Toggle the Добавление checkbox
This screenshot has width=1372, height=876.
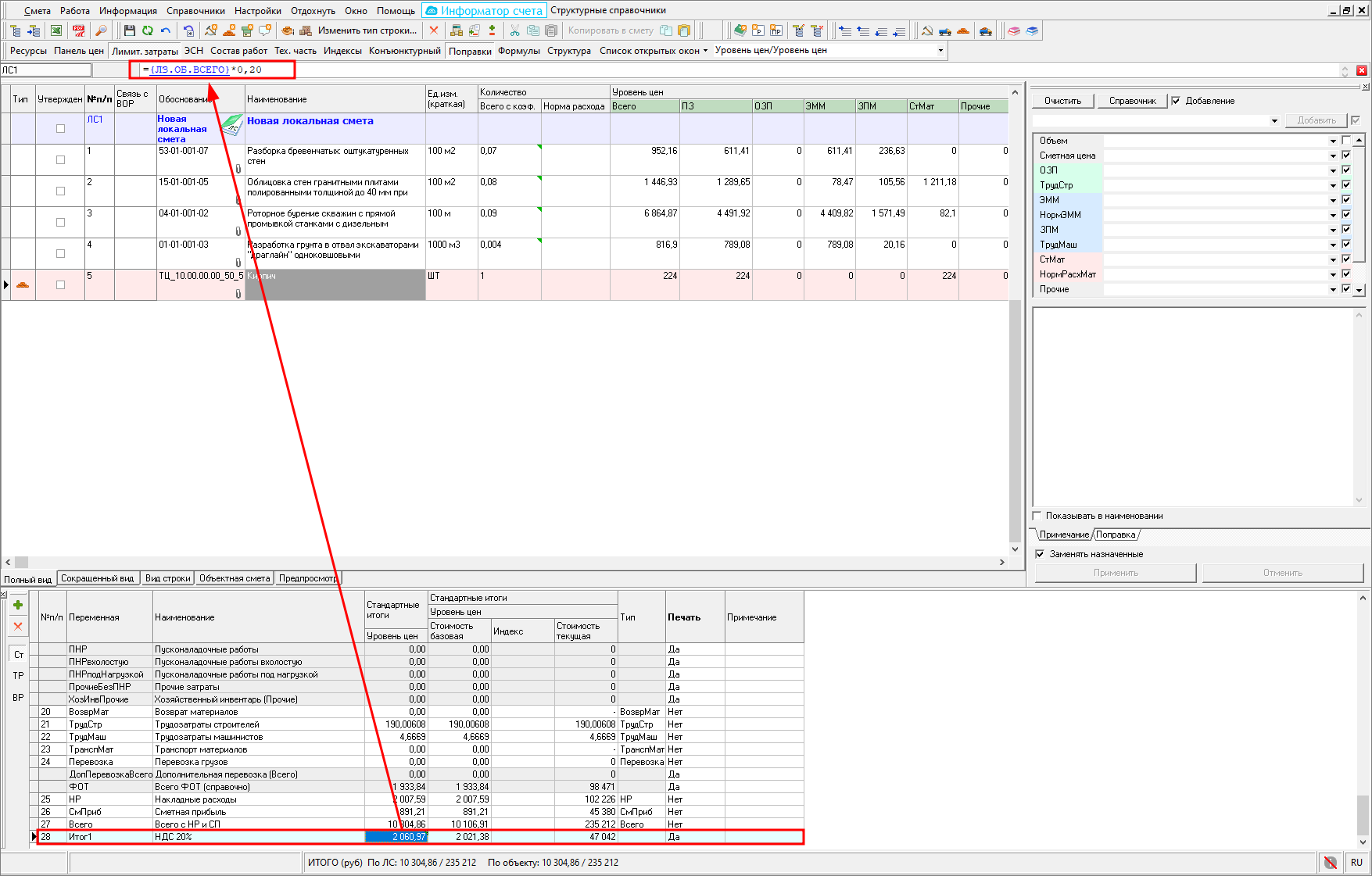1176,101
